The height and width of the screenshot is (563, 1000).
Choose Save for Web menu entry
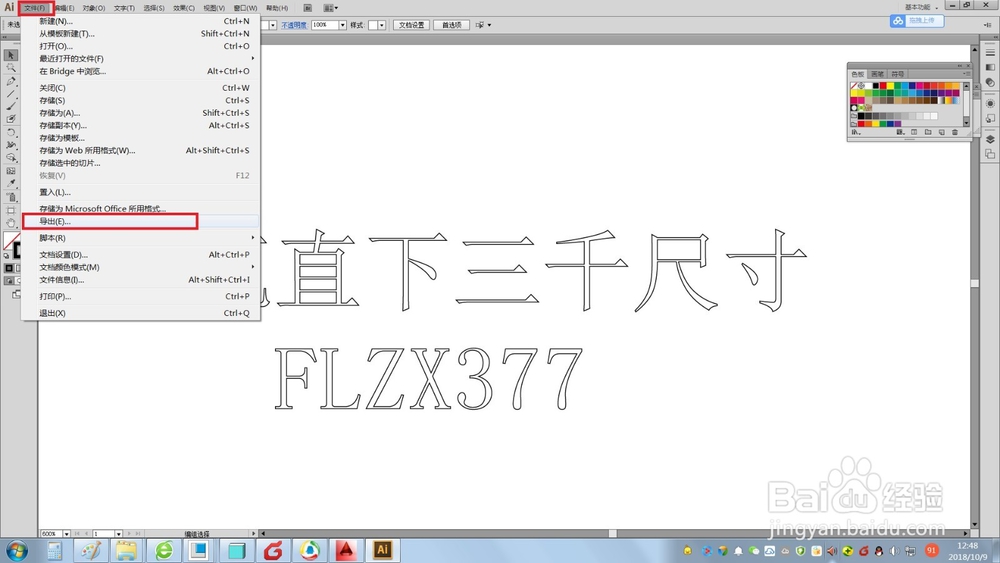(x=141, y=150)
